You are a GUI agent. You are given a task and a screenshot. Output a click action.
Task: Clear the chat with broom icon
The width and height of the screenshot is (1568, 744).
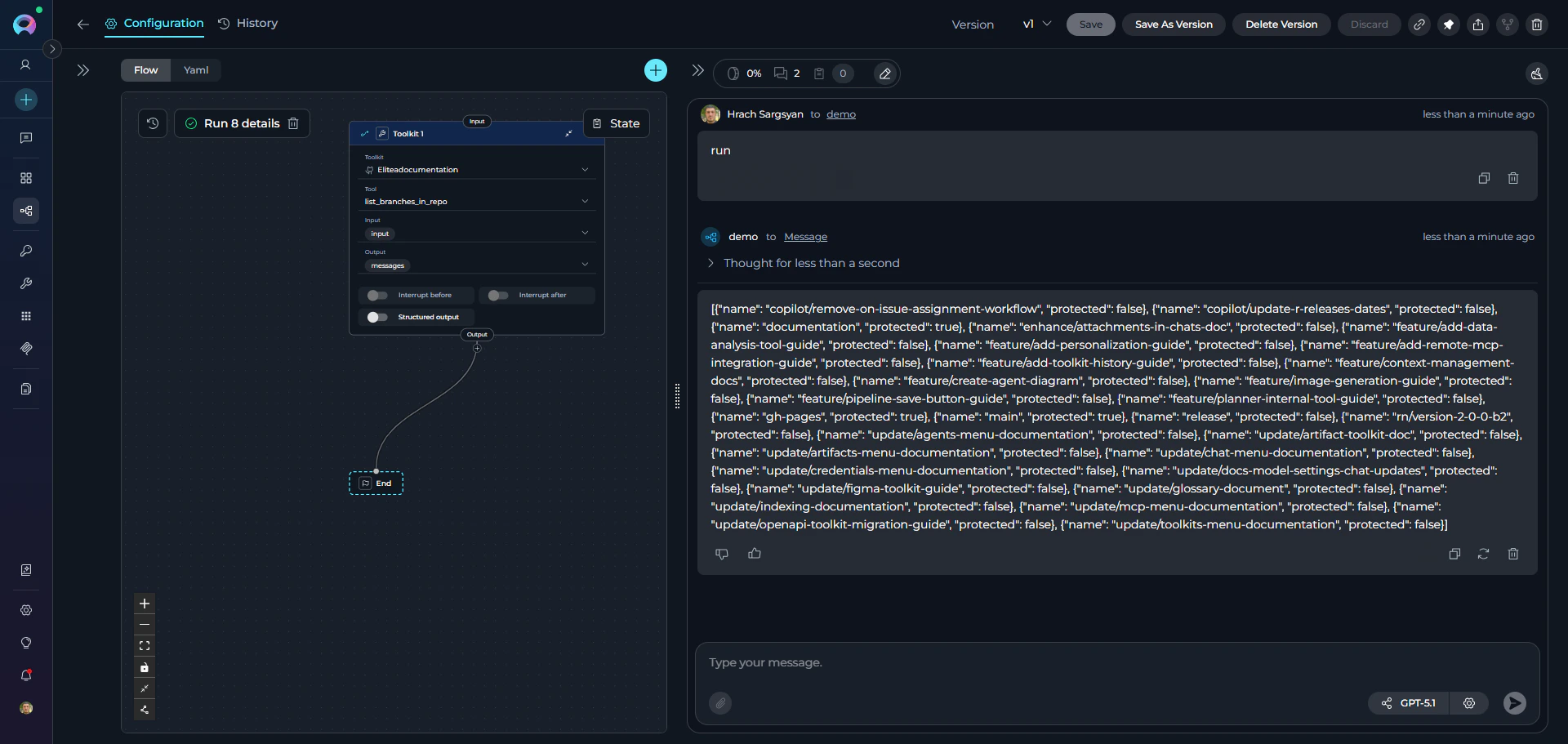(1537, 74)
